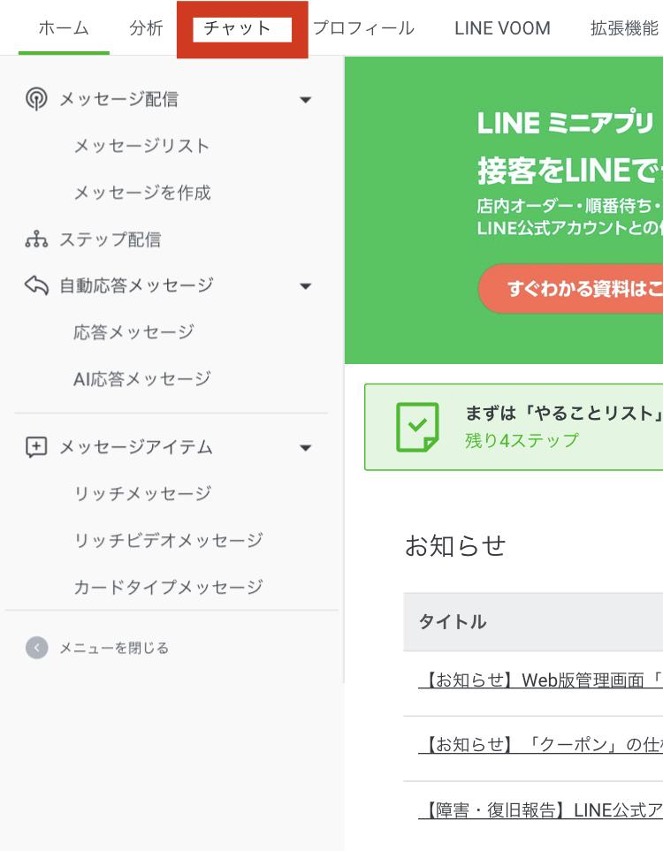This screenshot has width=664, height=852.
Task: Open the LINE VOOM tab
Action: pos(502,28)
